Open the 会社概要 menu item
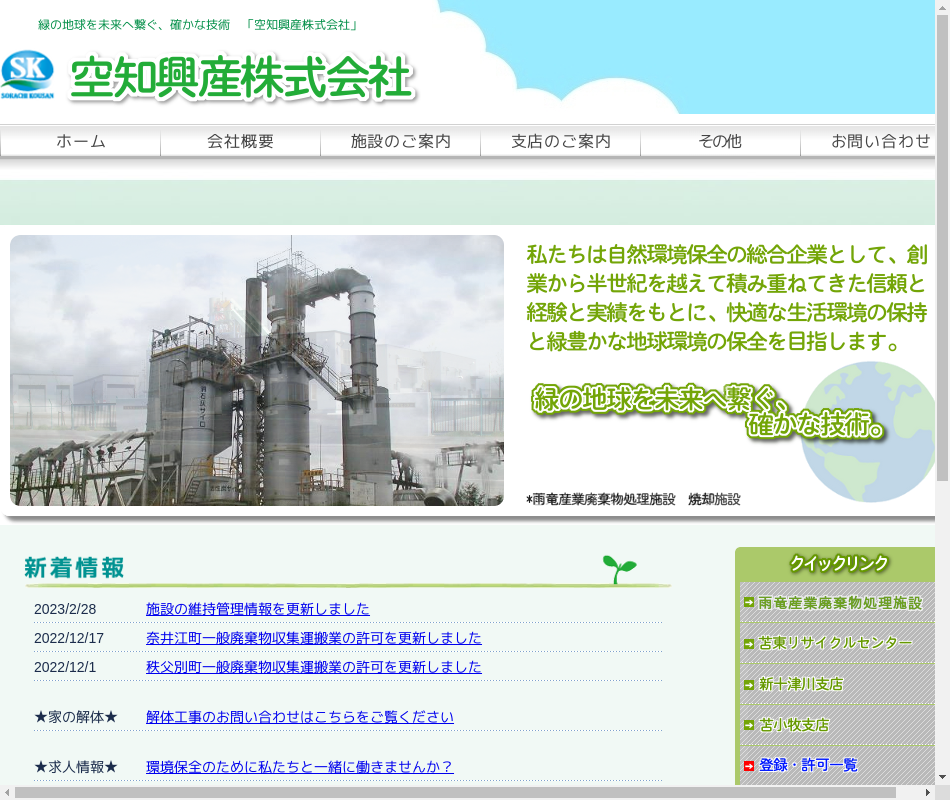The image size is (950, 800). 241,141
